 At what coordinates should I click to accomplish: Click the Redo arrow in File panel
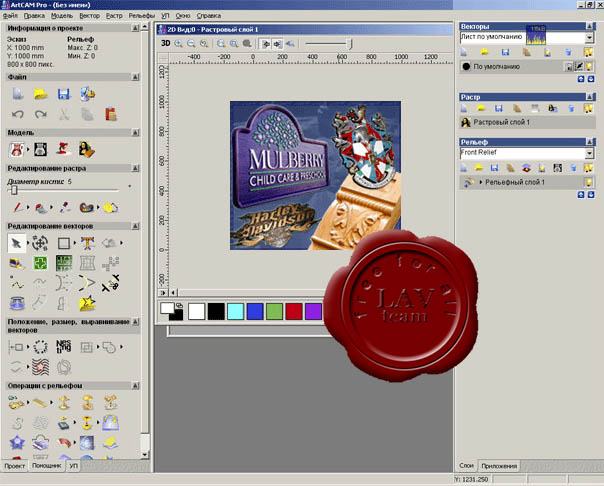(41, 114)
